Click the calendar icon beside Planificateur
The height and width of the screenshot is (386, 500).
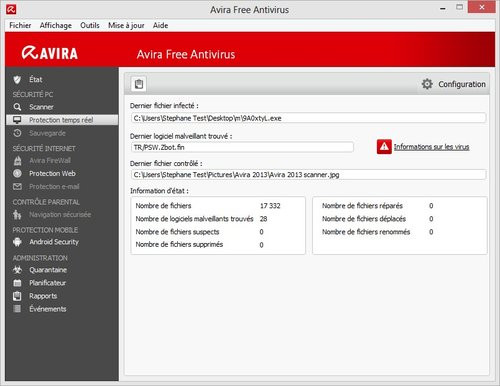coord(17,283)
